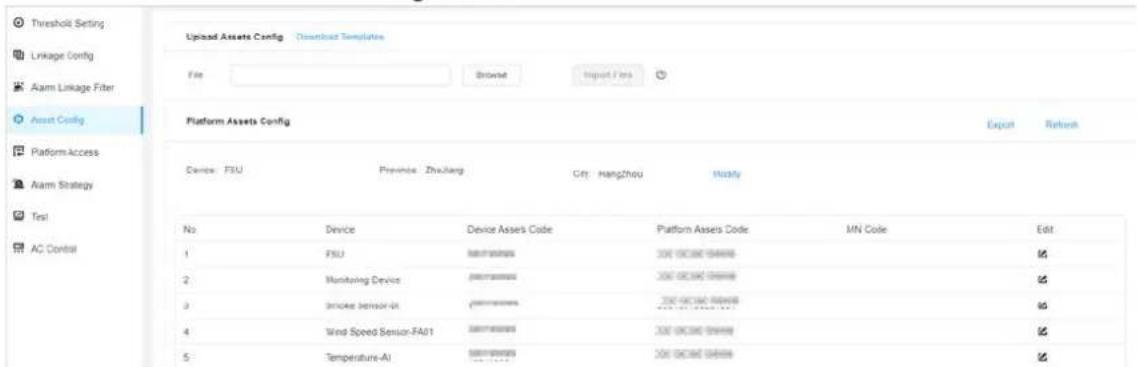Edit the Smoke Sensor row

[x=1043, y=306]
